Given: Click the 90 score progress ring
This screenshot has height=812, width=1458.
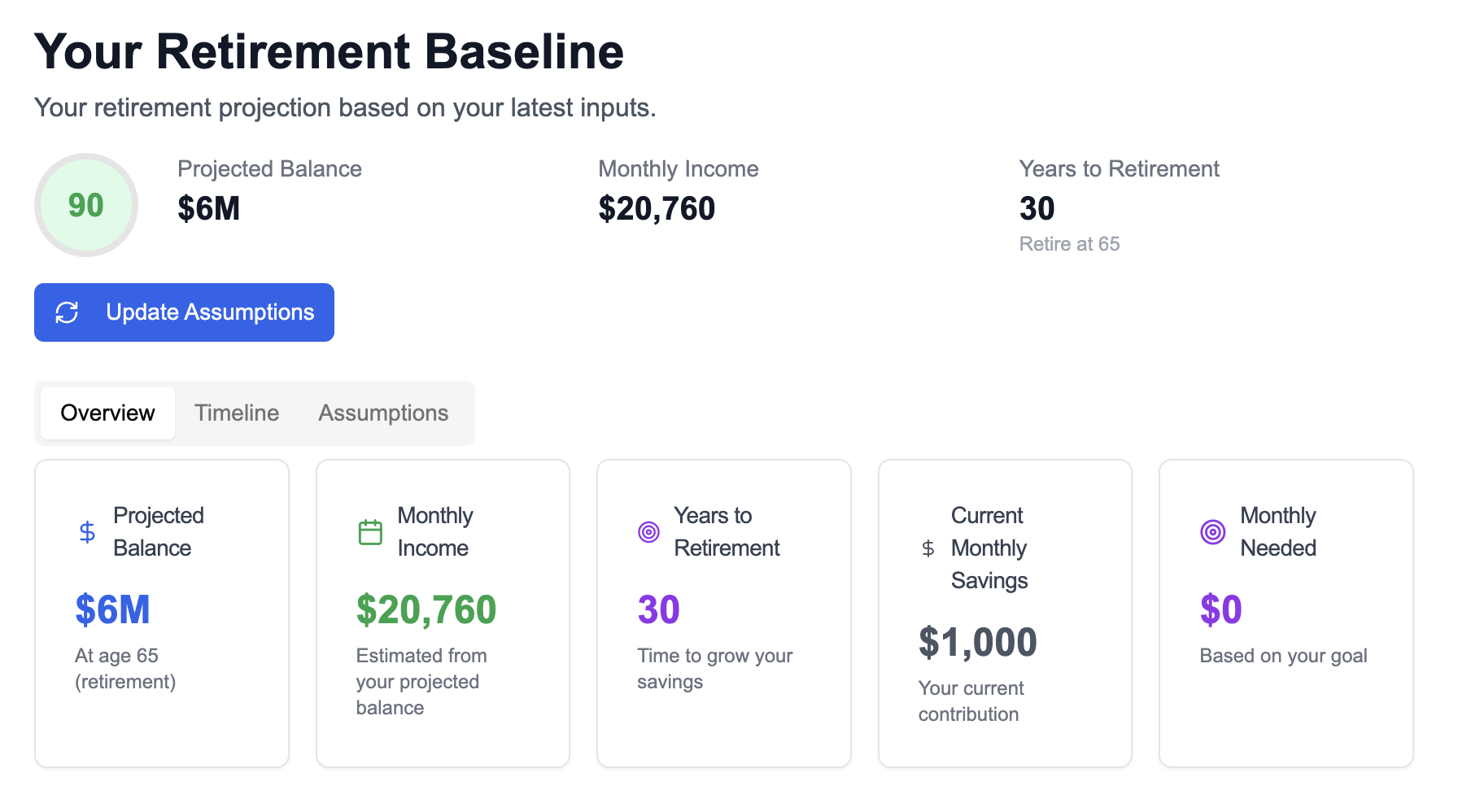Looking at the screenshot, I should point(85,205).
